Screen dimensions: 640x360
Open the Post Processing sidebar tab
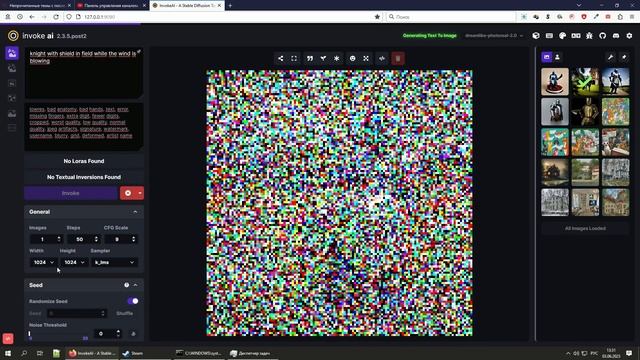(12, 113)
